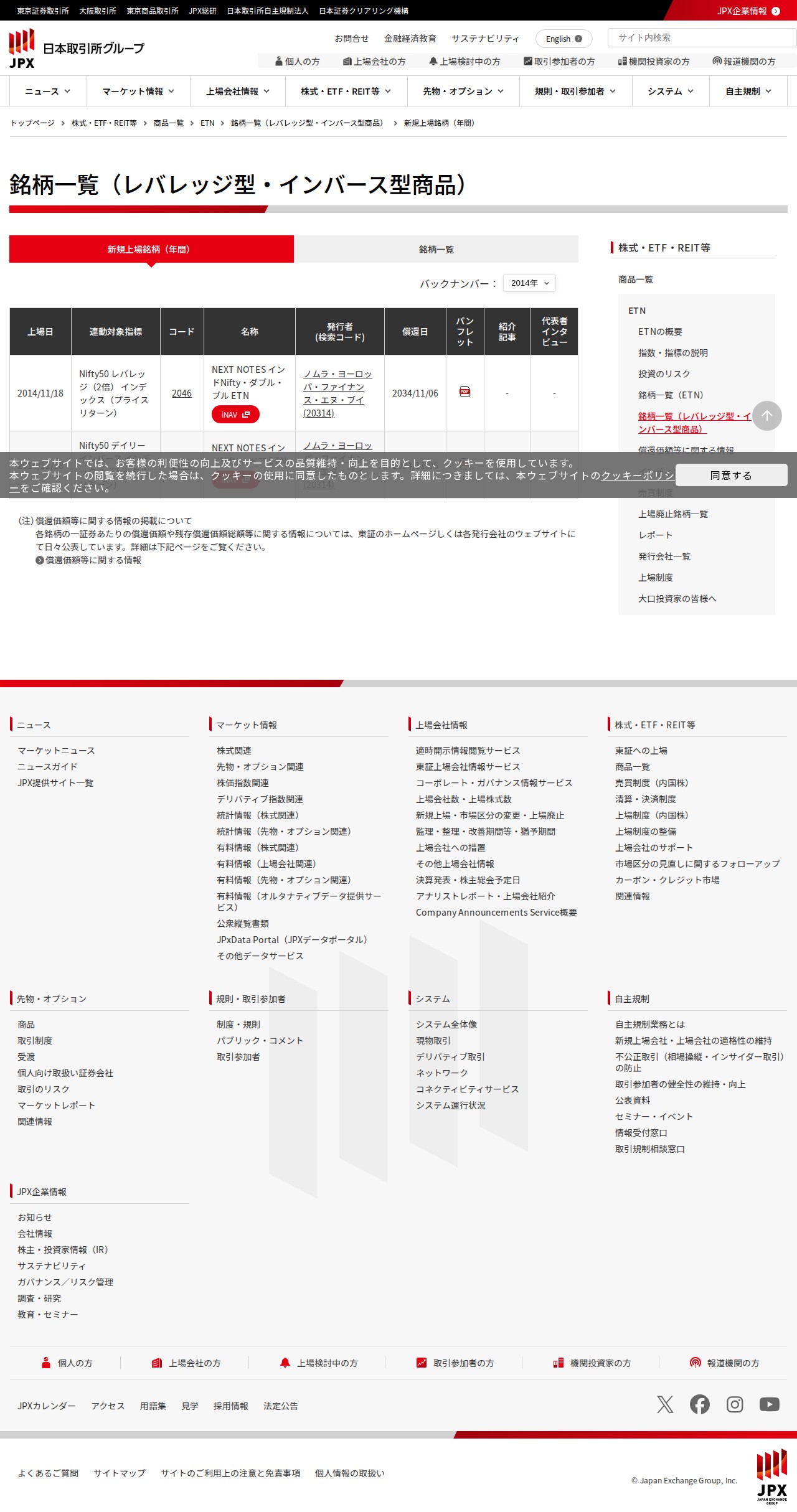
Task: Open the code 2046 link
Action: point(182,393)
